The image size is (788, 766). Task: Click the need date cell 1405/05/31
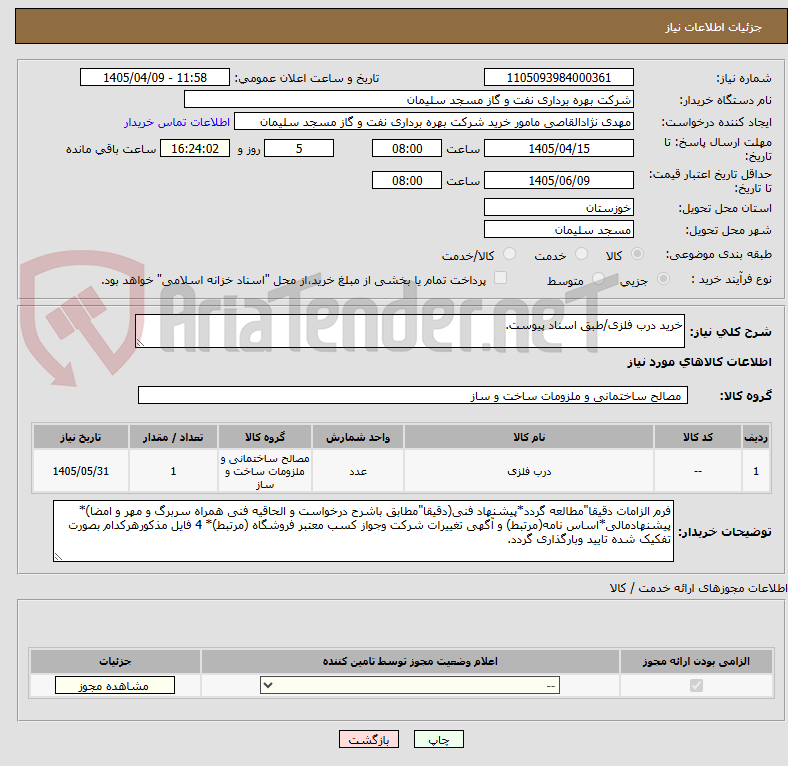80,471
